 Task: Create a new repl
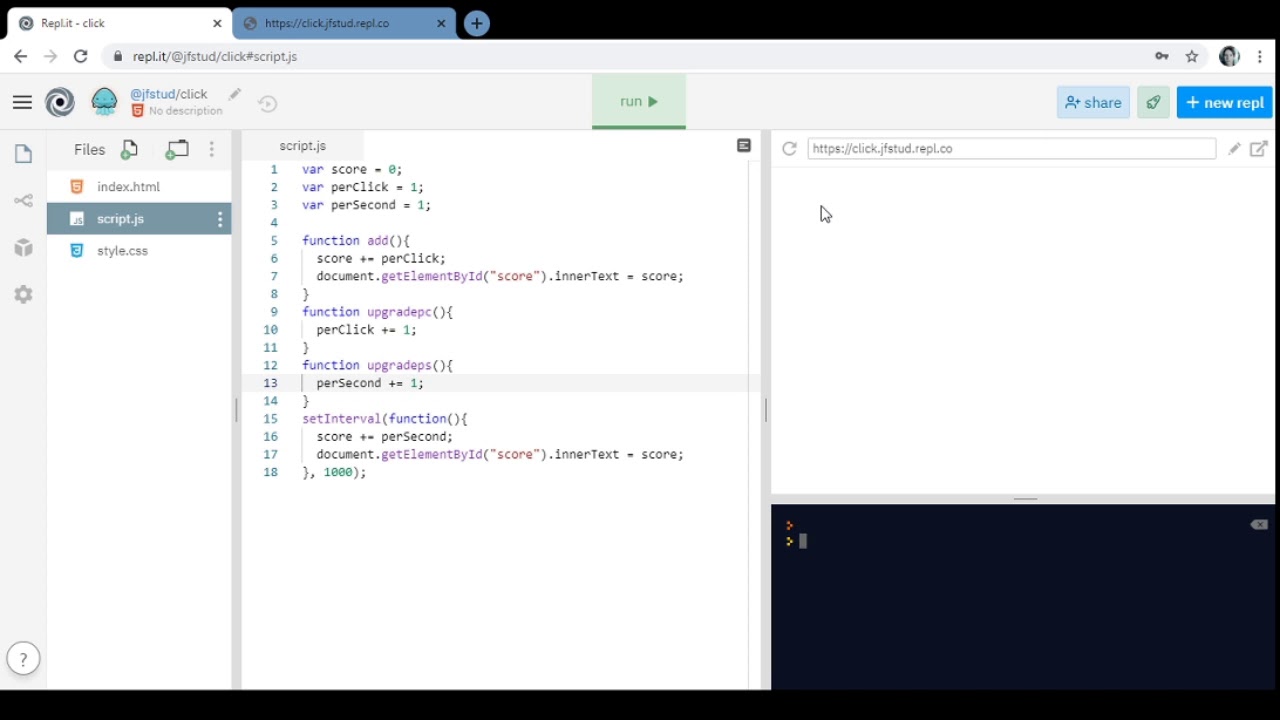[x=1224, y=102]
